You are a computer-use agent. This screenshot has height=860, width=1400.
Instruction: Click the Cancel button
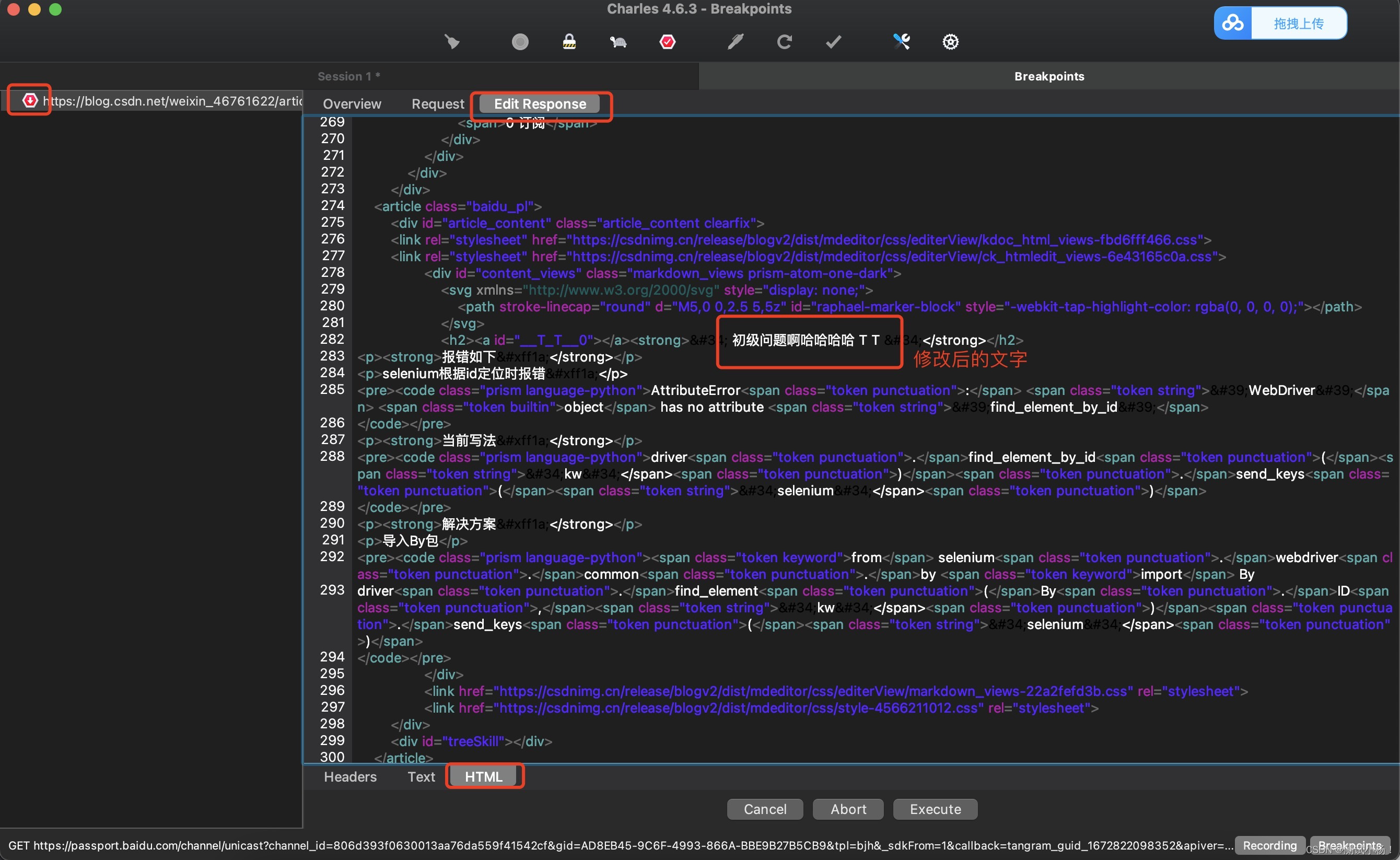click(x=765, y=809)
